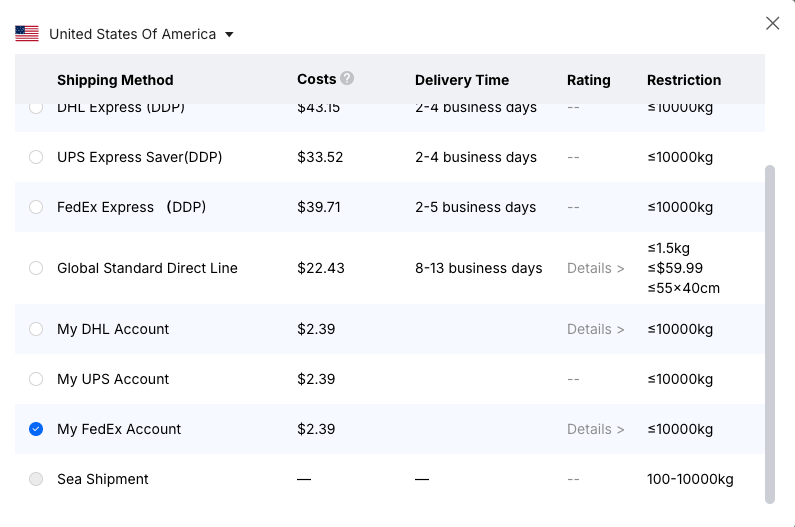This screenshot has height=527, width=795.
Task: View Details link for My DHL Account
Action: (595, 329)
